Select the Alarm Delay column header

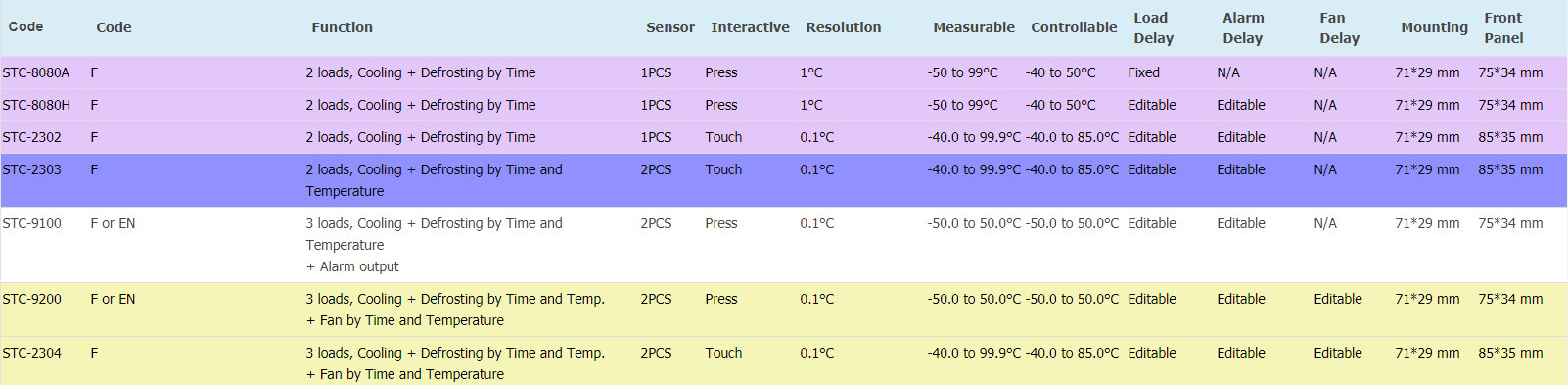(1243, 27)
